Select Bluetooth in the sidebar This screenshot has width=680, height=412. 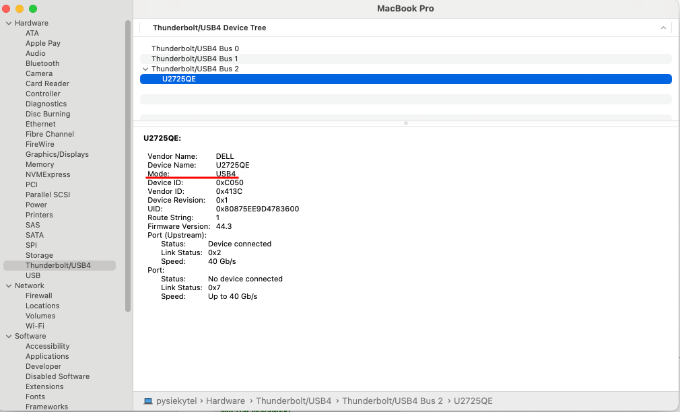(x=43, y=63)
